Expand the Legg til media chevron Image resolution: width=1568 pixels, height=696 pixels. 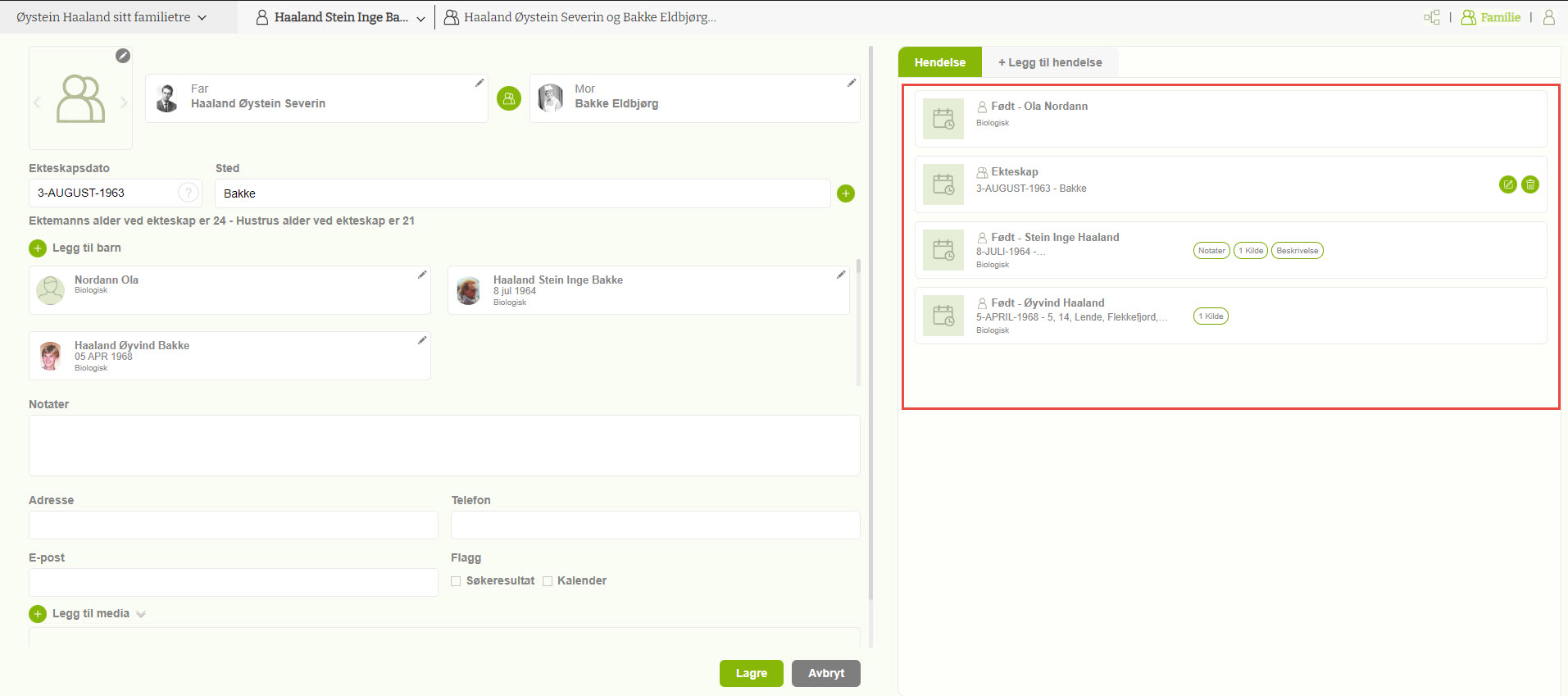tap(141, 614)
